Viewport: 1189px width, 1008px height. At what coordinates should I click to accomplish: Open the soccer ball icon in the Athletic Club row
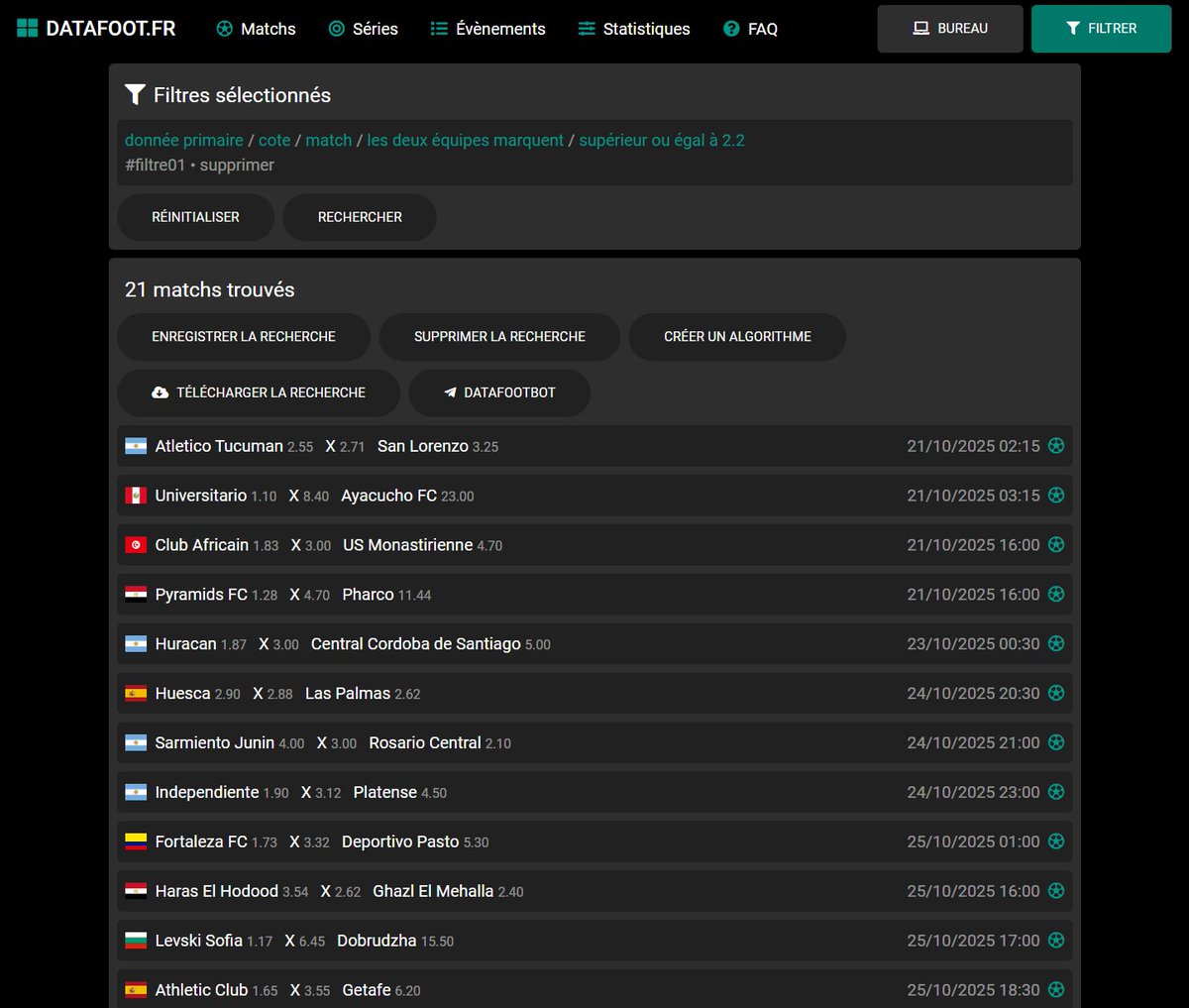coord(1056,990)
